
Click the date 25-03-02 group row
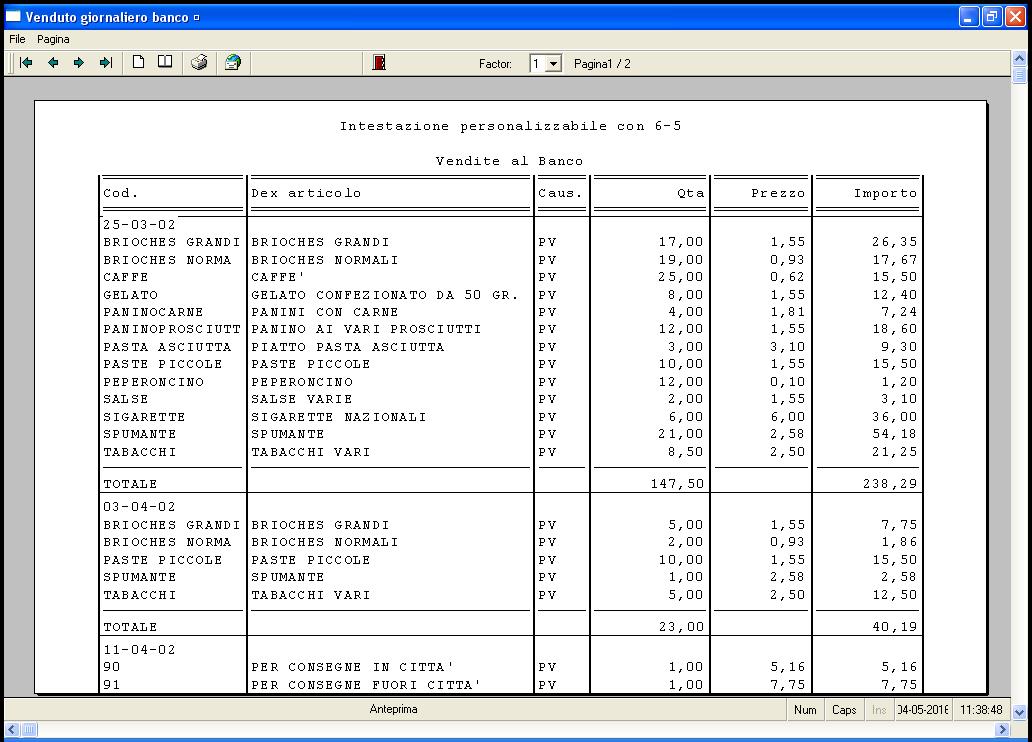point(140,225)
